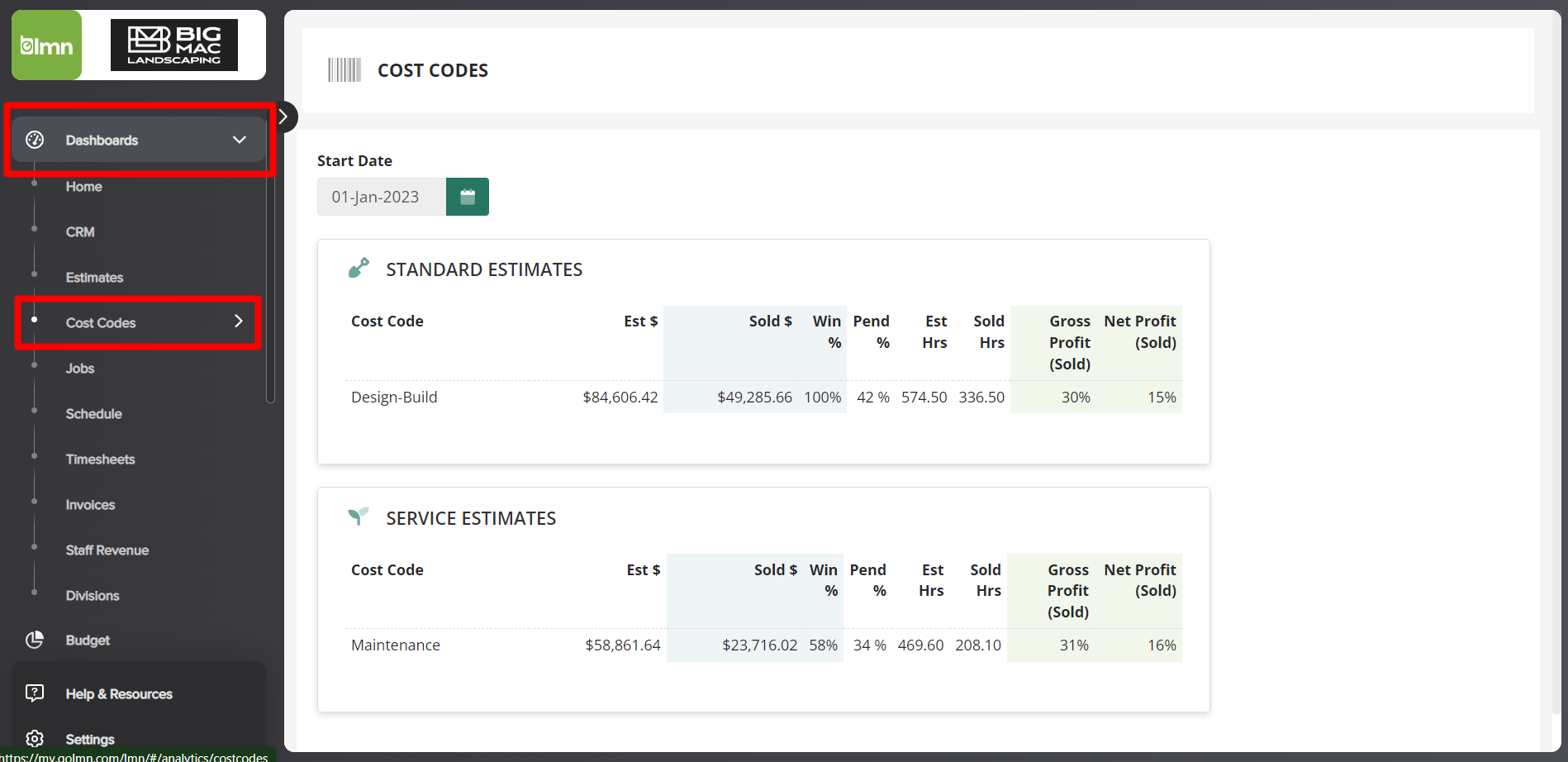Screen dimensions: 1568x762
Task: Open the Divisions dashboard
Action: tap(93, 596)
